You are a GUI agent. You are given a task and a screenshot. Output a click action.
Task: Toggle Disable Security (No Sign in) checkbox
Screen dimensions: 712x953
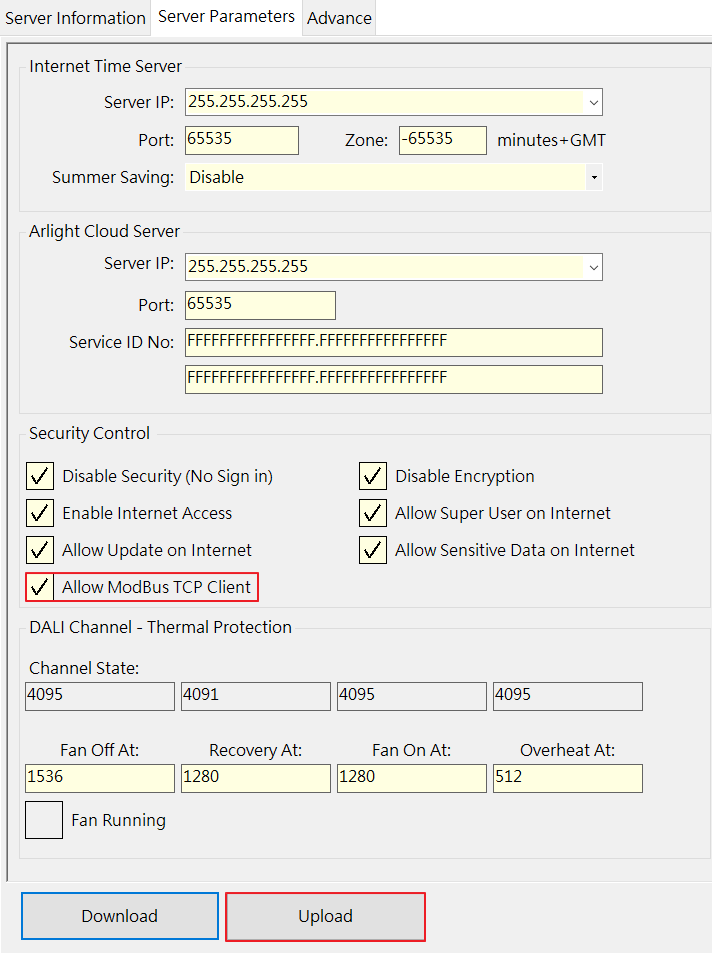[x=40, y=476]
